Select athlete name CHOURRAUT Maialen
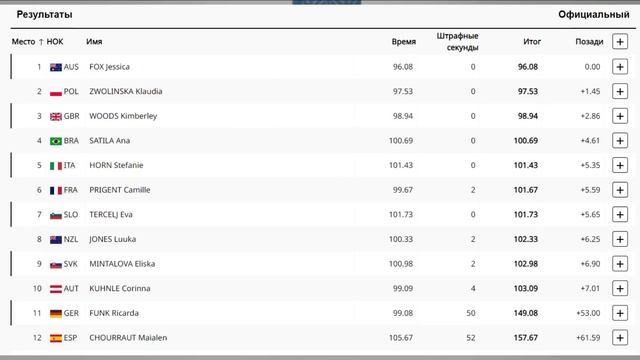This screenshot has height=360, width=640. pyautogui.click(x=128, y=338)
